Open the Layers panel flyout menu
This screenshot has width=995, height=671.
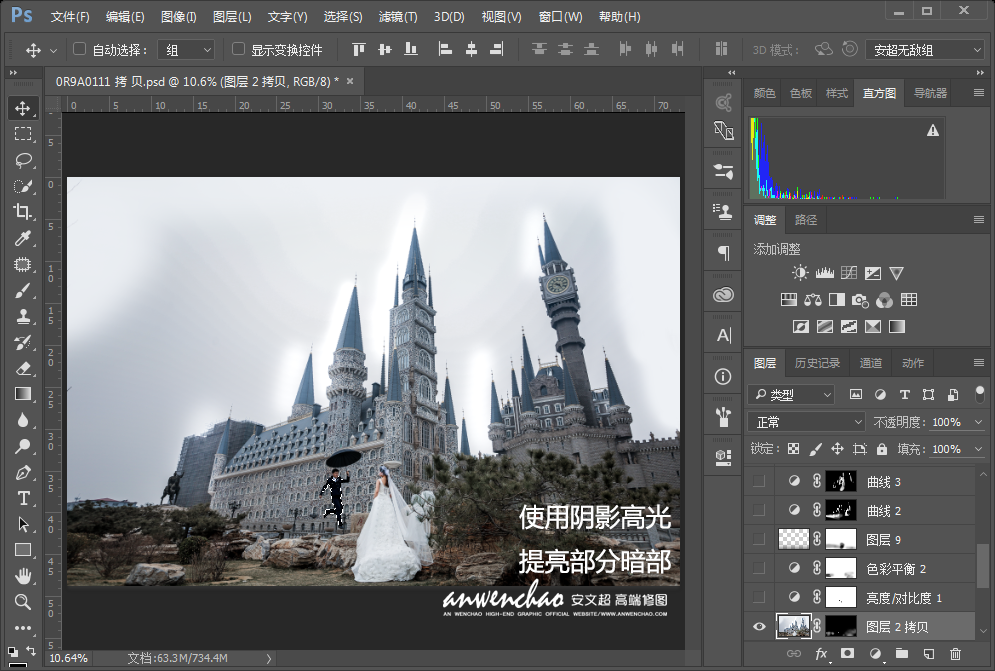(x=979, y=362)
